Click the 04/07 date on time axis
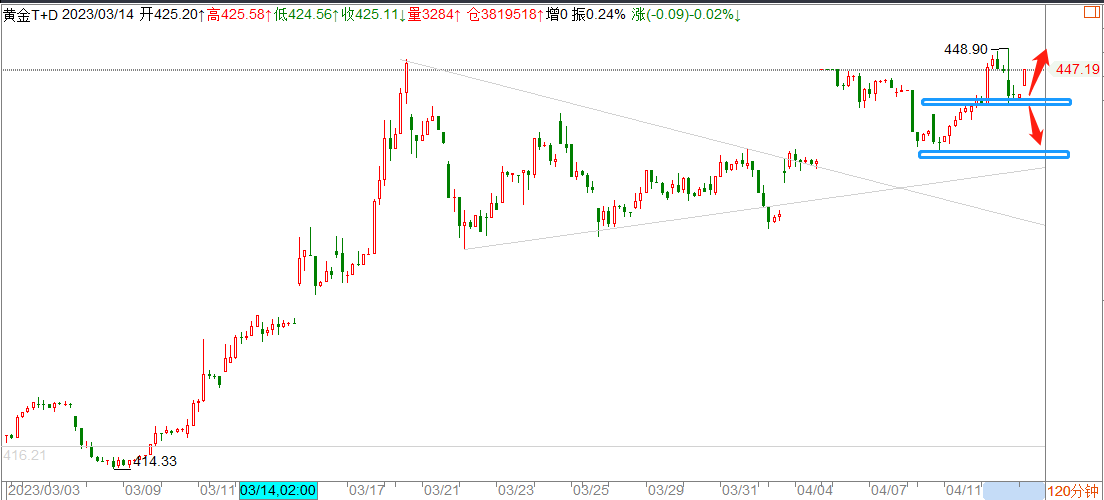The image size is (1104, 500). tap(888, 490)
